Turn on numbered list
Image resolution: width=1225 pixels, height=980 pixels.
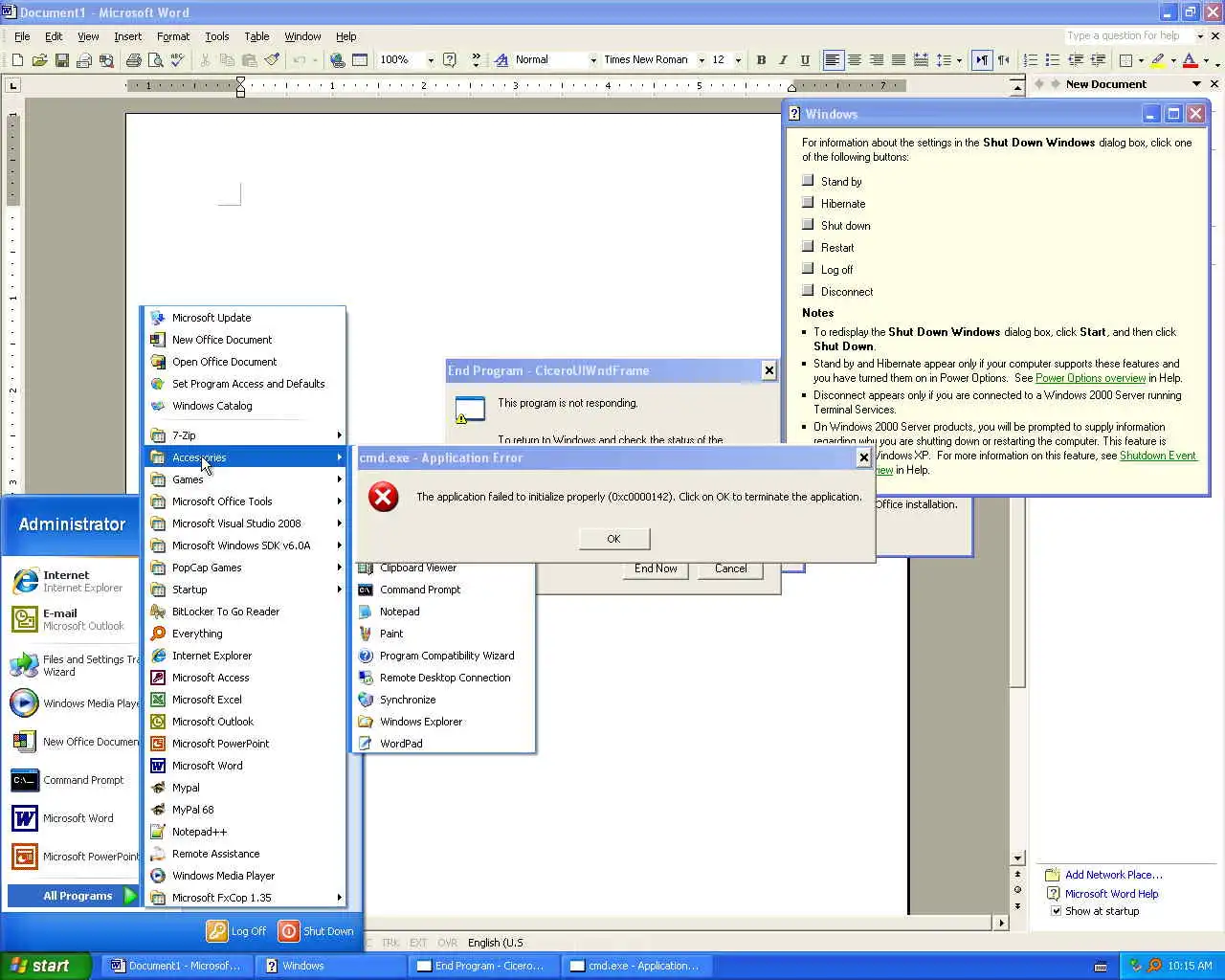tap(1031, 60)
